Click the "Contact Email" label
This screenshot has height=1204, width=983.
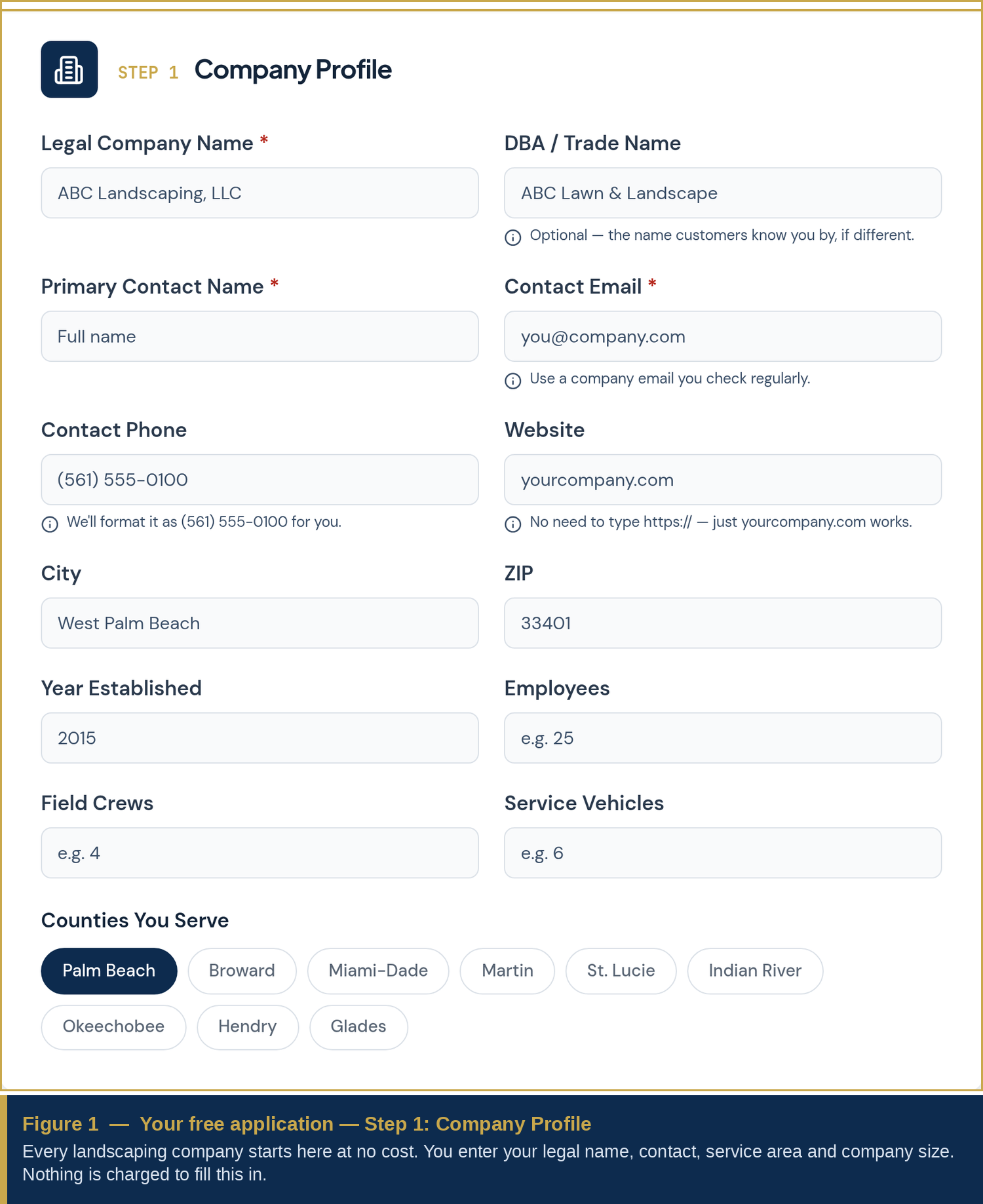point(573,286)
